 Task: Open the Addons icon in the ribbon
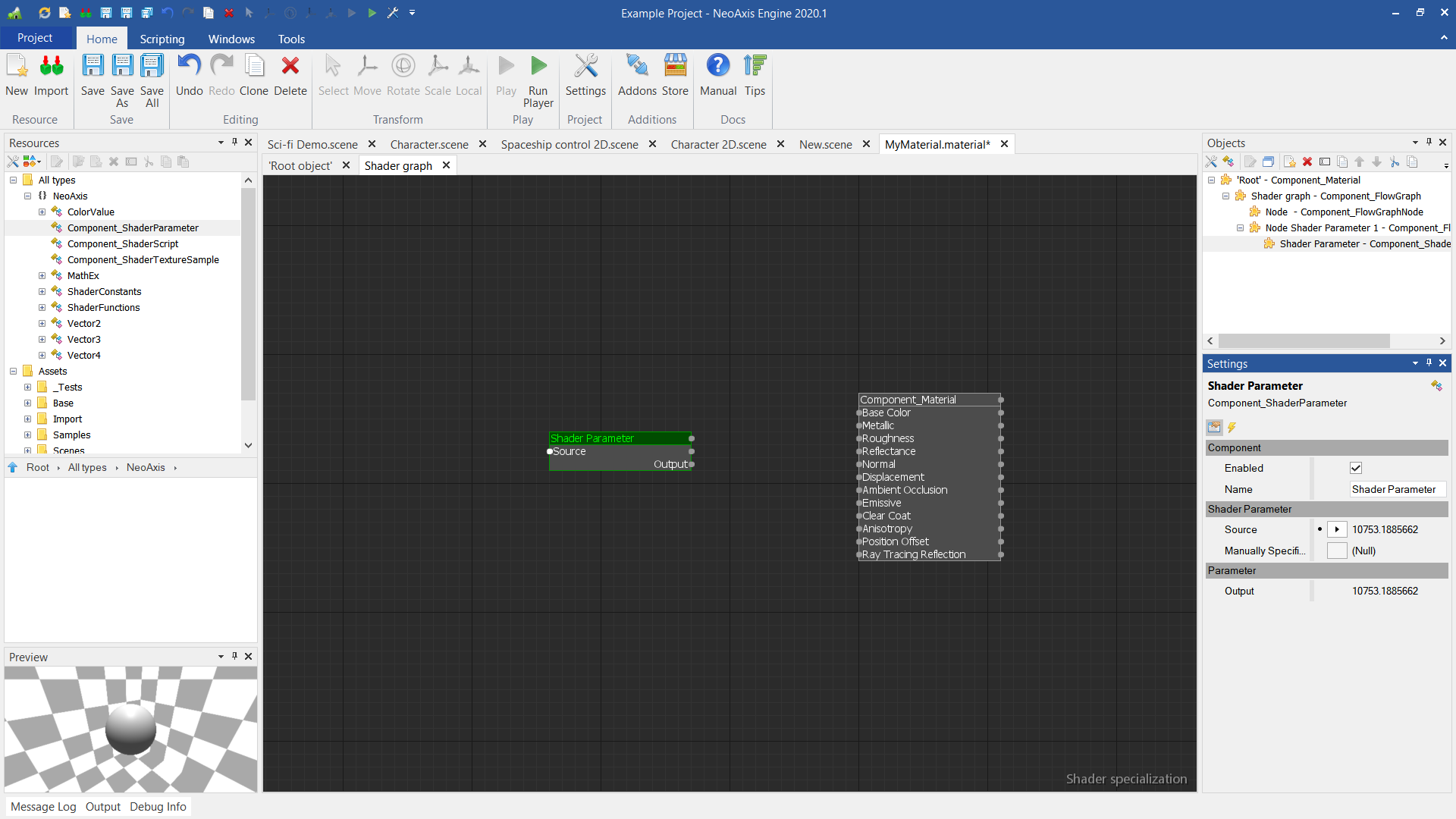636,67
